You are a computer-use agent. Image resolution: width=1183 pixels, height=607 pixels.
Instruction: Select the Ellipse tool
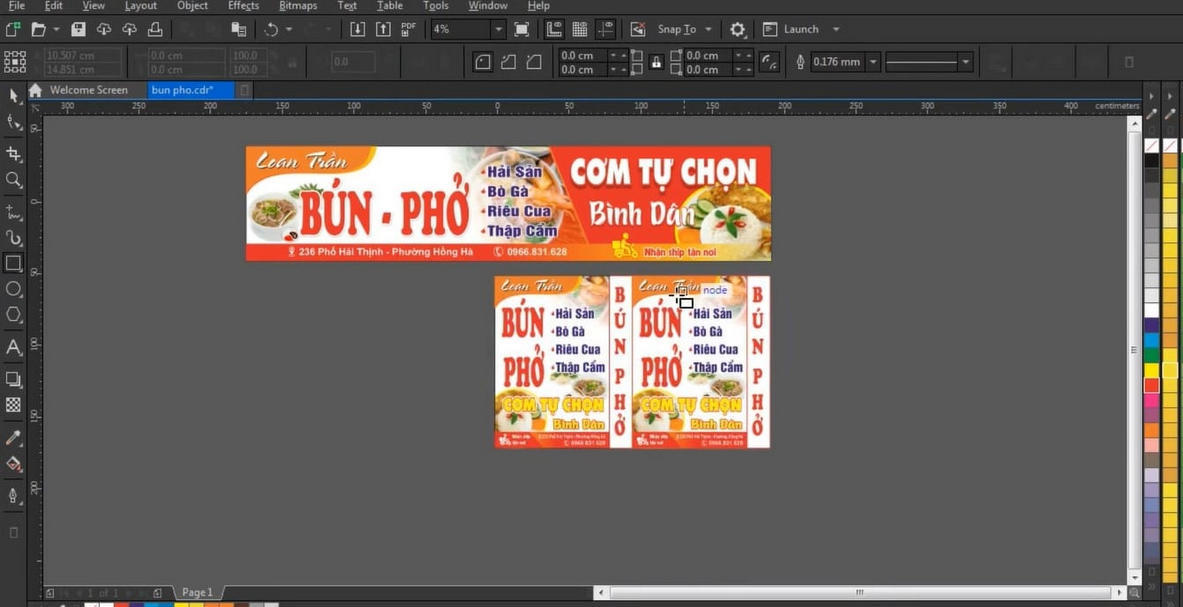pos(13,287)
